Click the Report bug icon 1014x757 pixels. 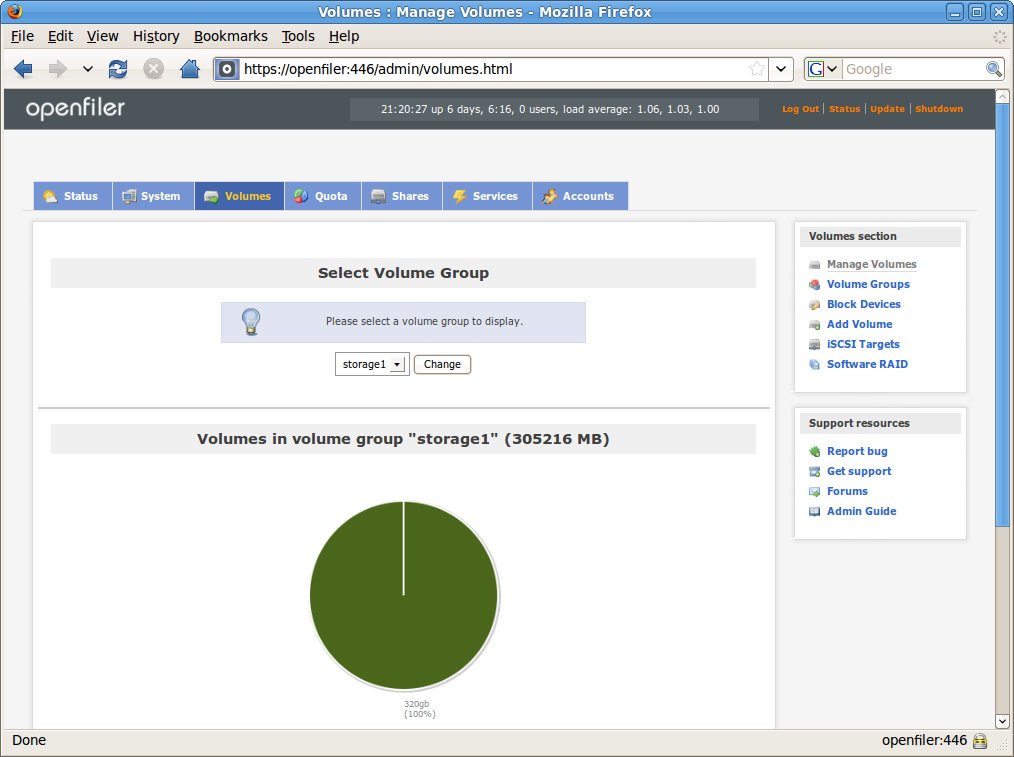click(x=815, y=452)
